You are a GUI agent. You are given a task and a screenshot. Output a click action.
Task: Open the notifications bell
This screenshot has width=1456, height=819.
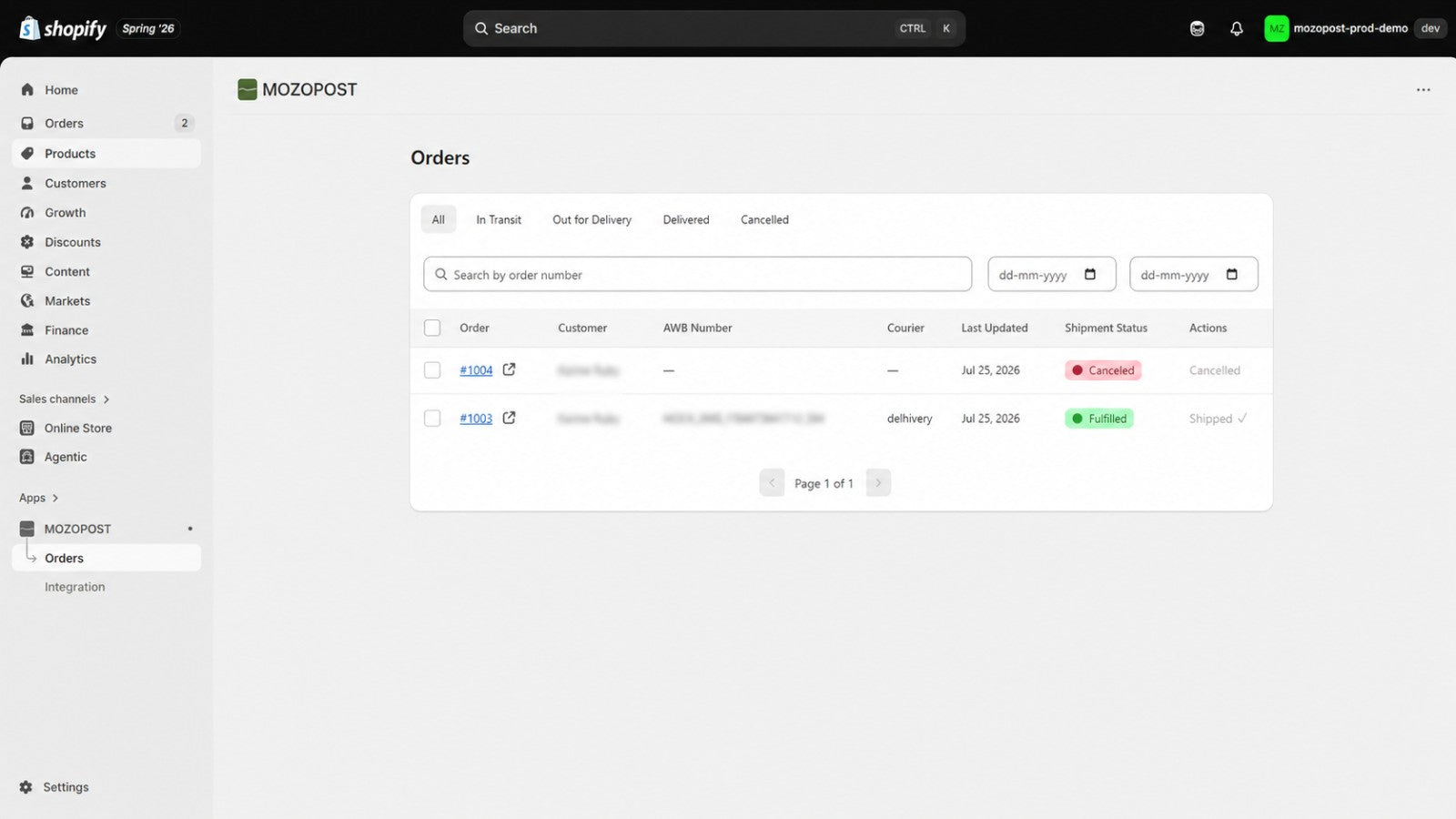coord(1236,28)
